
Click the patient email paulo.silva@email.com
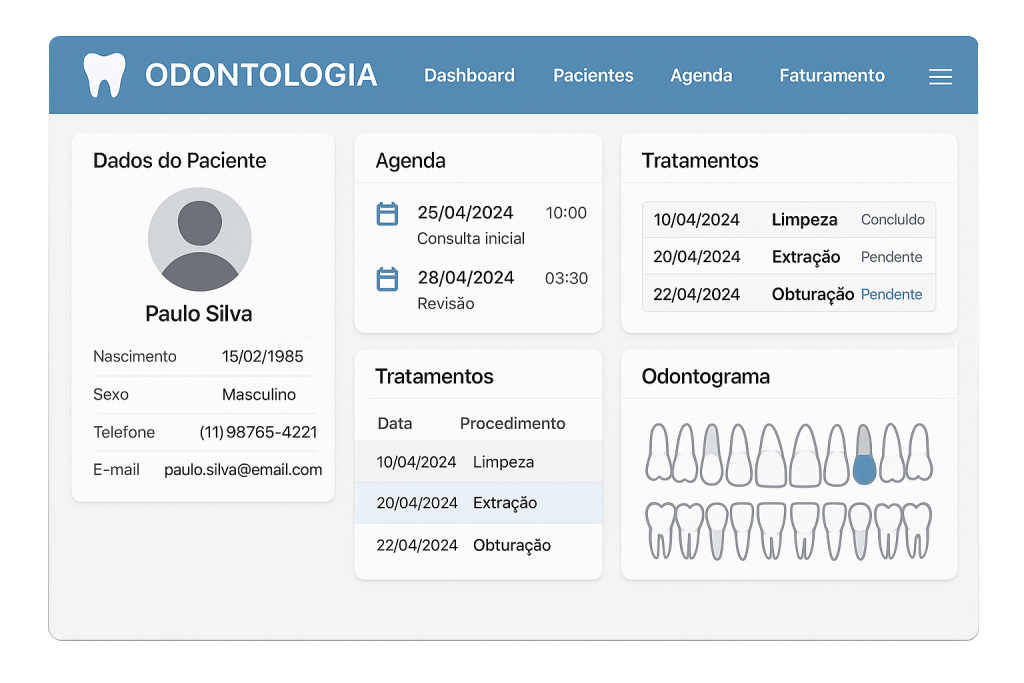point(243,469)
